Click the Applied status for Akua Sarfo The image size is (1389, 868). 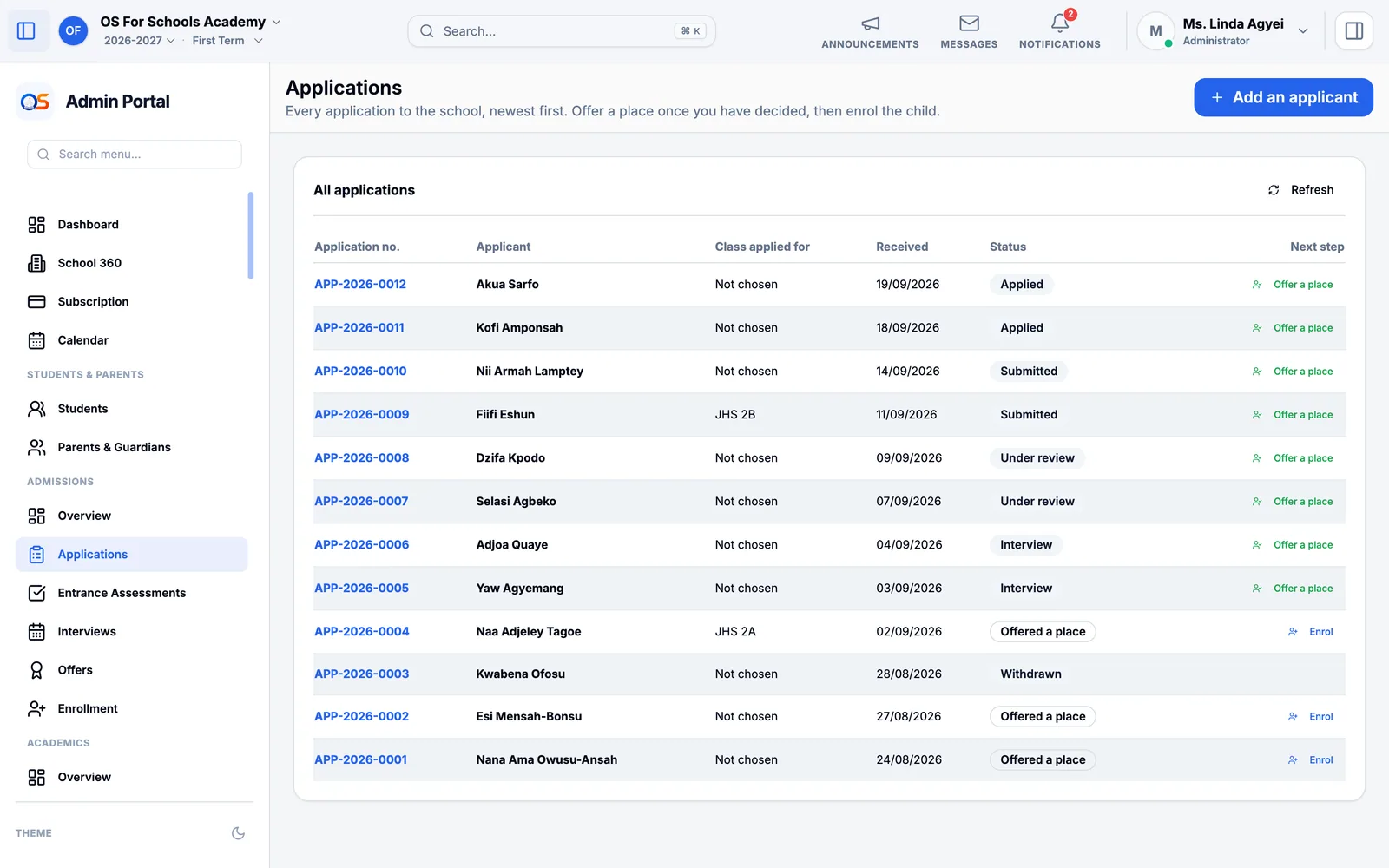[1022, 285]
